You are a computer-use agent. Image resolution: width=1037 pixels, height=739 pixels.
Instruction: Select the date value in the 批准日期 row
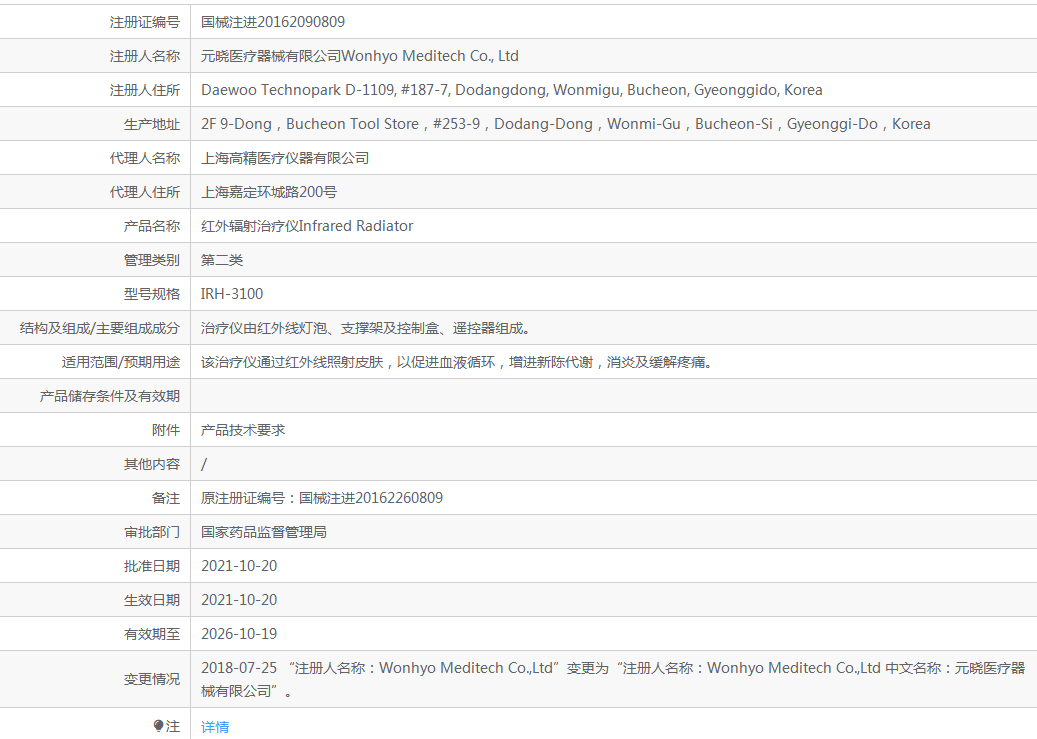coord(239,566)
